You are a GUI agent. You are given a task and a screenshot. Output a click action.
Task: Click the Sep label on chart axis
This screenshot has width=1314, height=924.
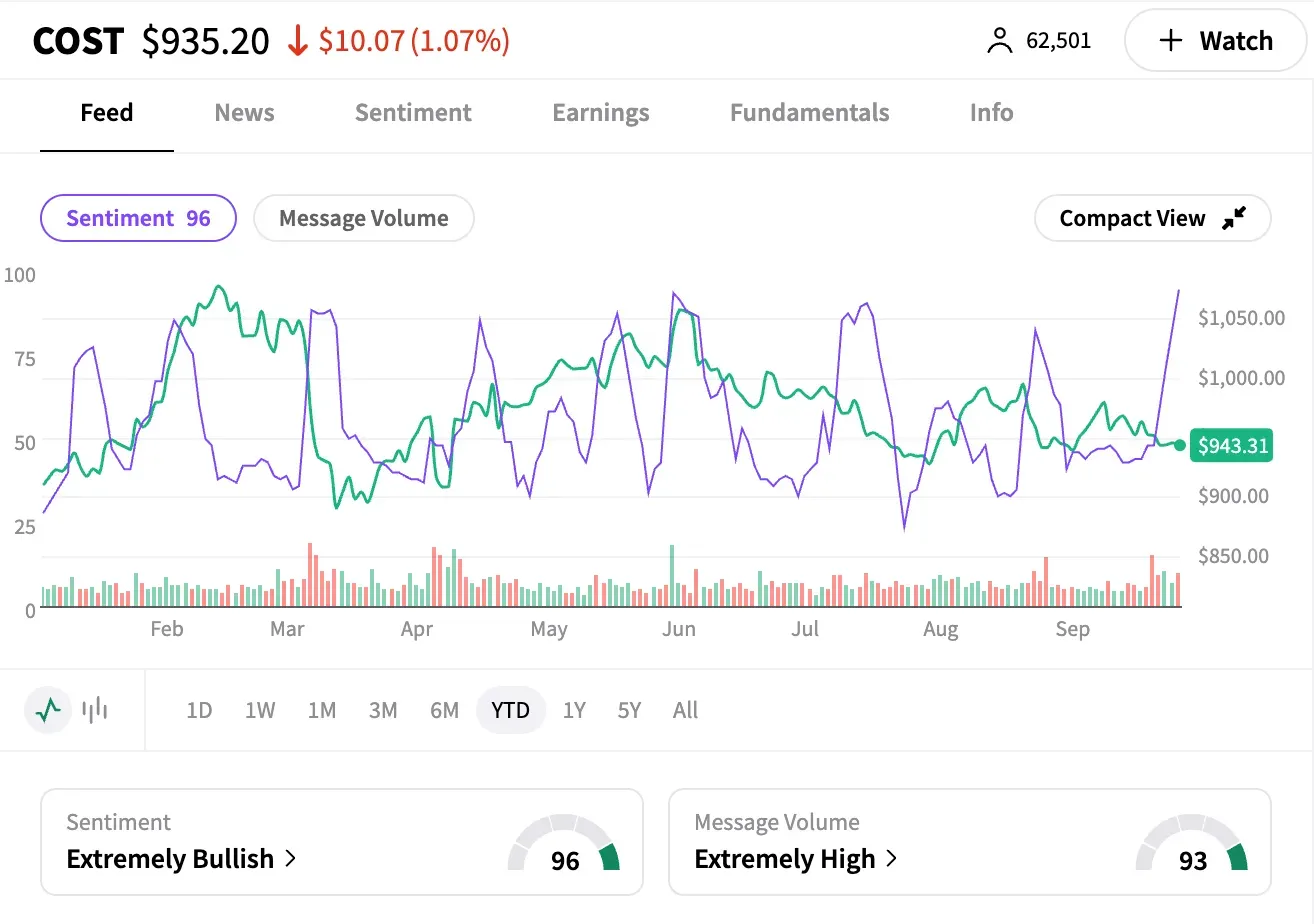1072,629
